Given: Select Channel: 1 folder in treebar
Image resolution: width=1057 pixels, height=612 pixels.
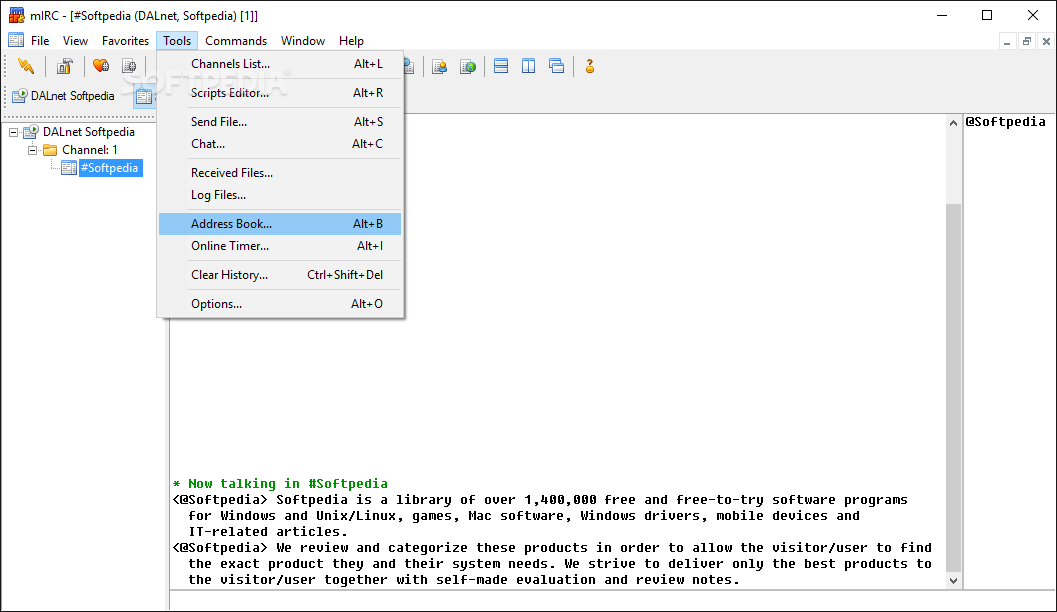Looking at the screenshot, I should pyautogui.click(x=90, y=150).
